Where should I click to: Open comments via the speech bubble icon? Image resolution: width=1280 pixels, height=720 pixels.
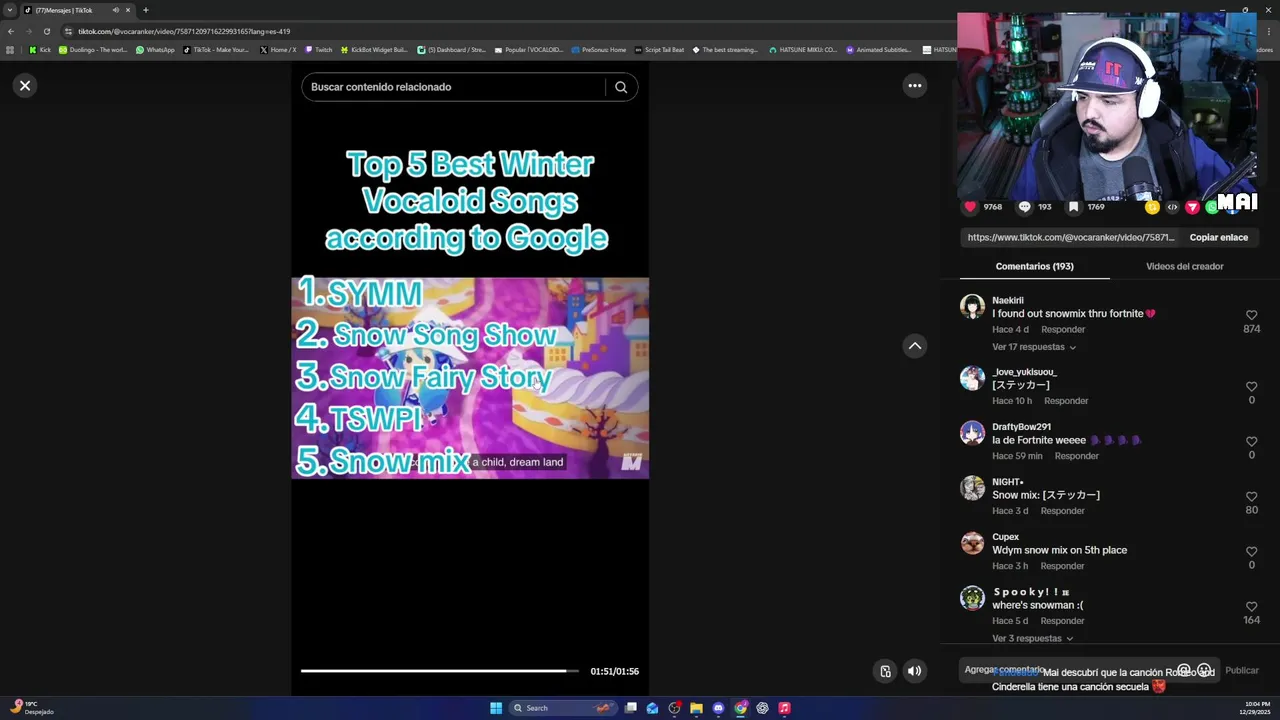pos(1024,207)
